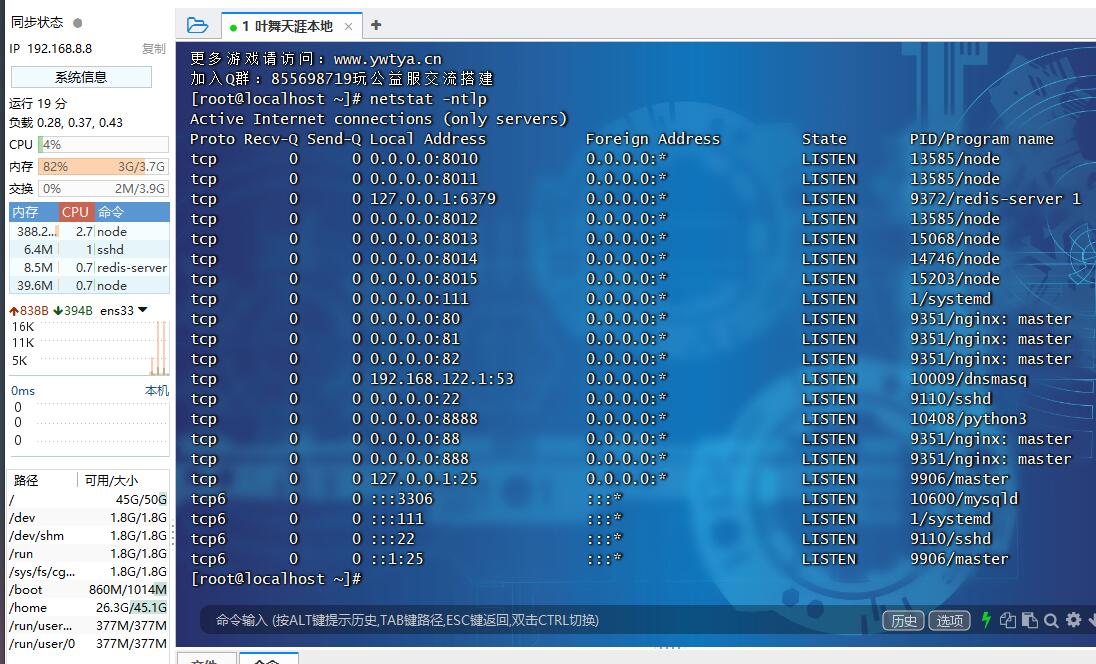
Task: Click the 内存 82% usage bar
Action: tap(103, 167)
